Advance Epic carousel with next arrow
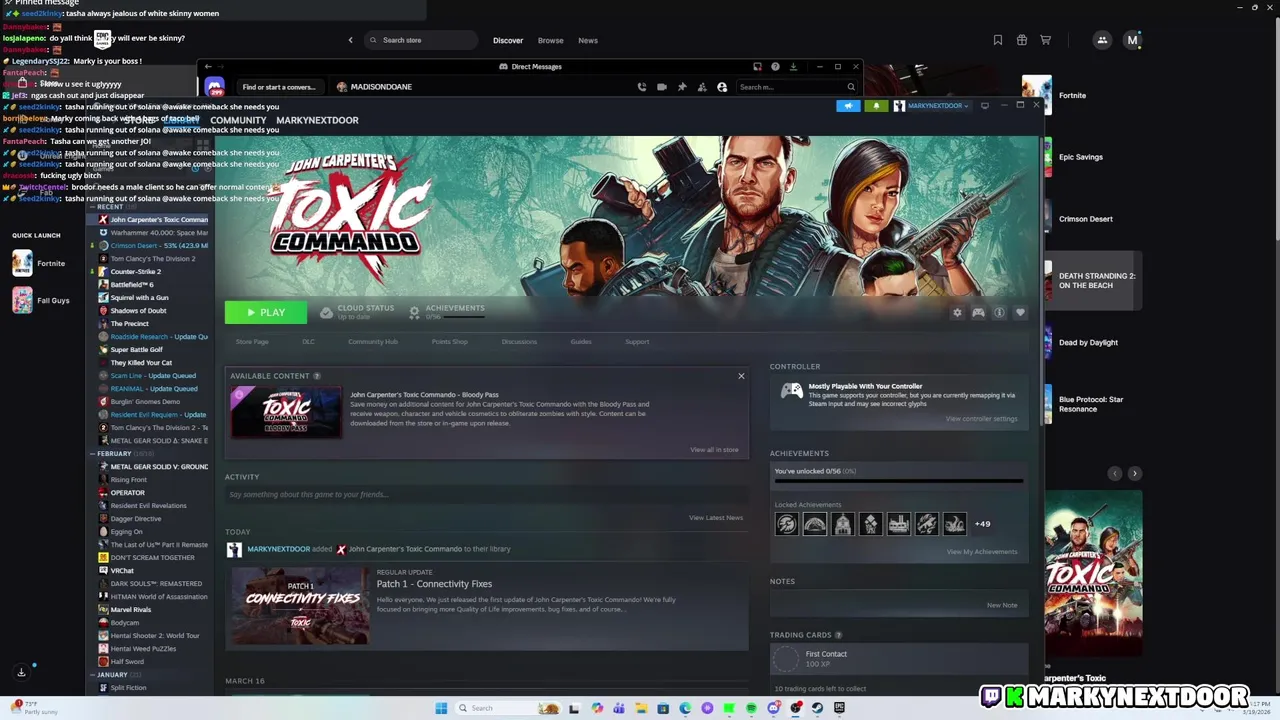This screenshot has width=1280, height=720. pyautogui.click(x=1134, y=473)
